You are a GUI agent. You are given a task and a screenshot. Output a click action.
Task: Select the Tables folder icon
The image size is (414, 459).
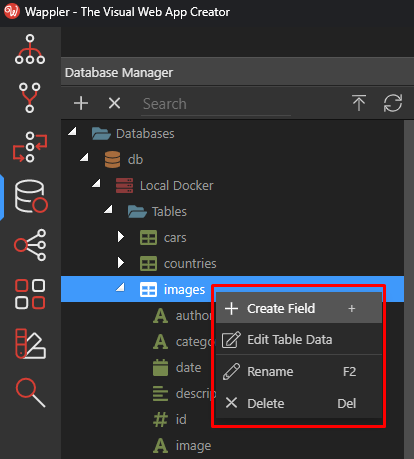point(137,211)
